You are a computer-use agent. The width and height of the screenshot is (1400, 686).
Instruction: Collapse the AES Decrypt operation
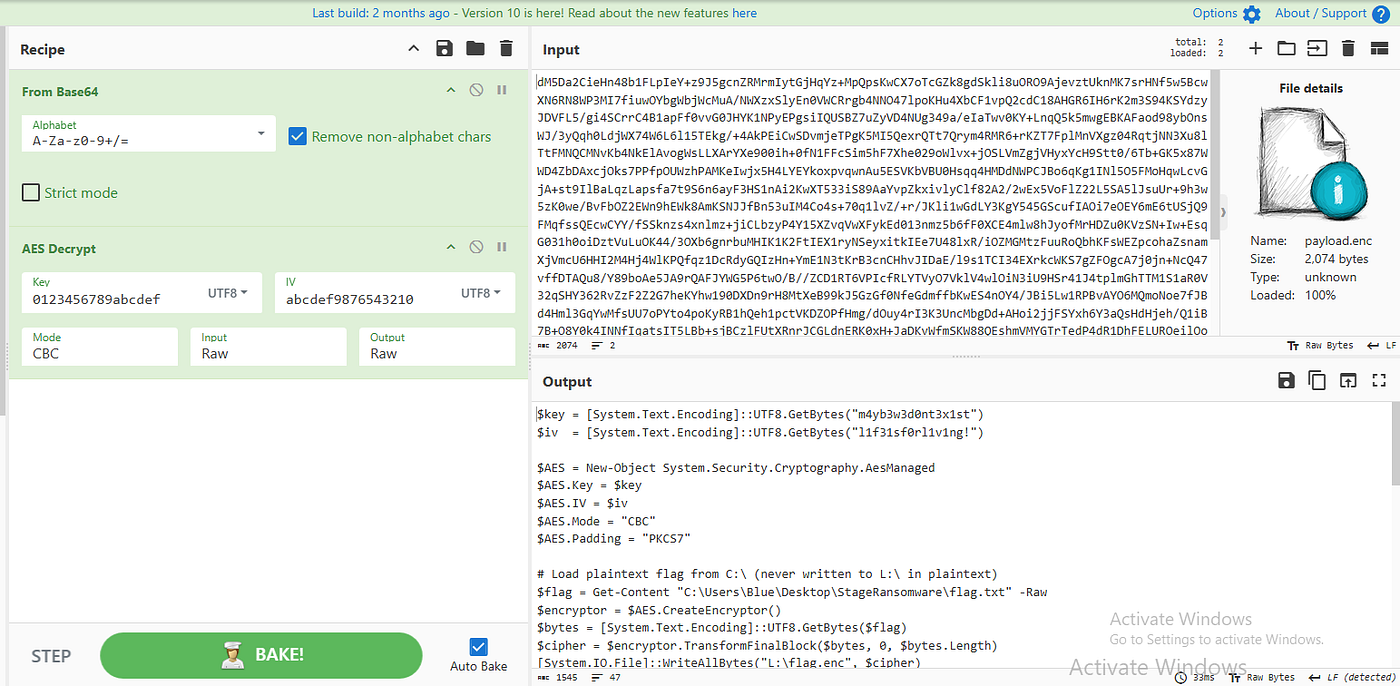click(450, 247)
